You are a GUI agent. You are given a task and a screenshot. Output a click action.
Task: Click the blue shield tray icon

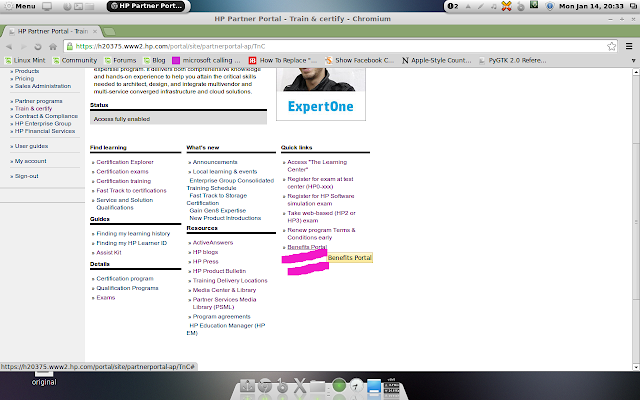tap(550, 6)
